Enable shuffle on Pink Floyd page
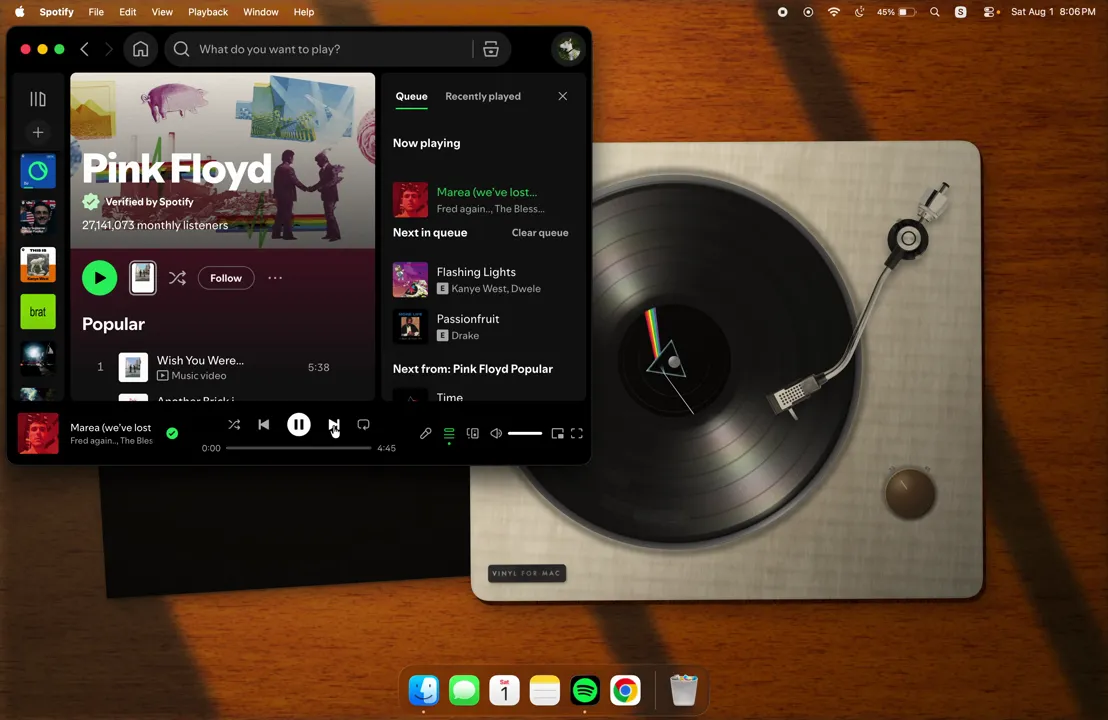Viewport: 1108px width, 720px height. click(x=177, y=278)
